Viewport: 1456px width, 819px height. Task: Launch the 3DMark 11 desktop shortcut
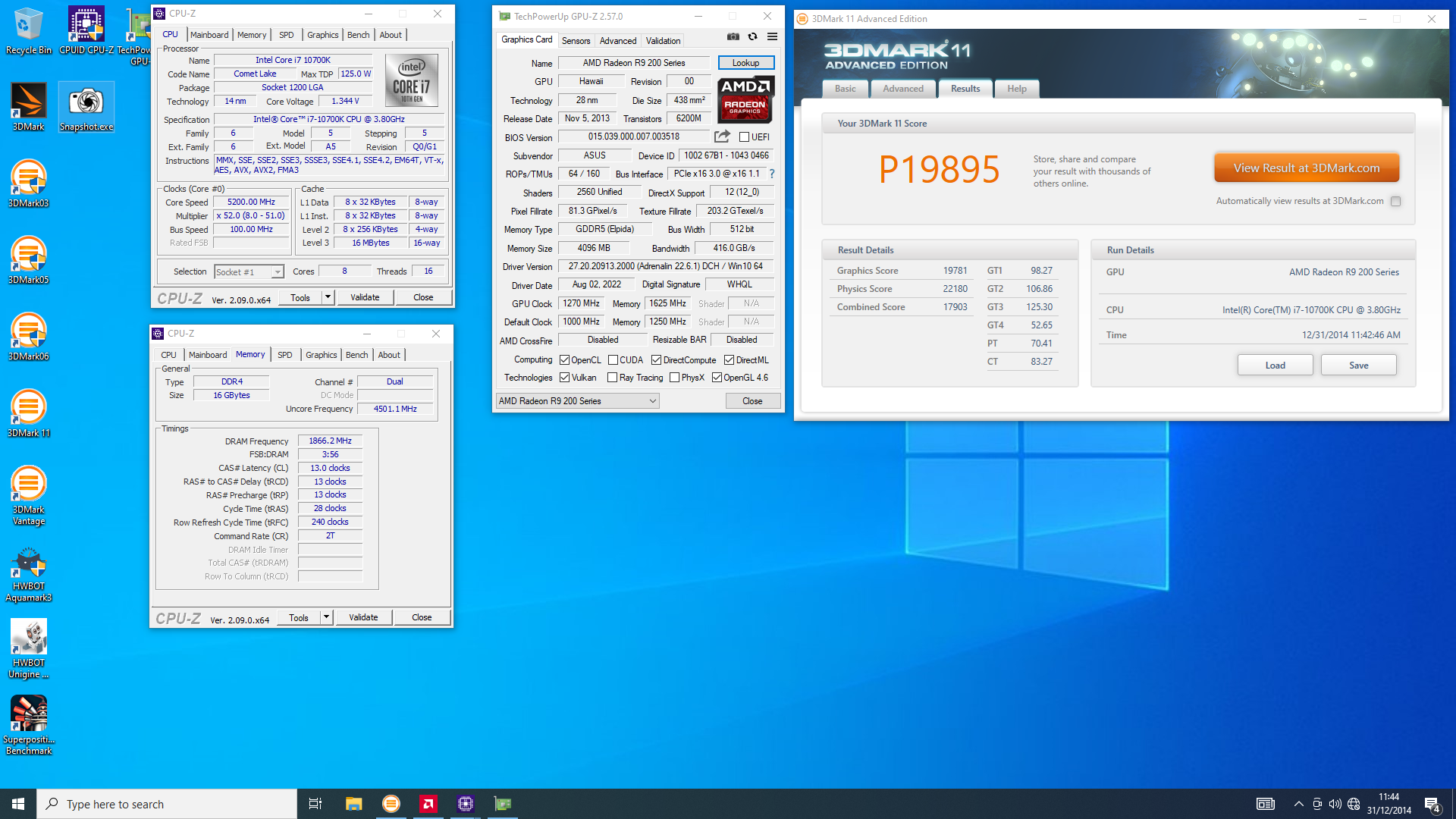point(28,413)
